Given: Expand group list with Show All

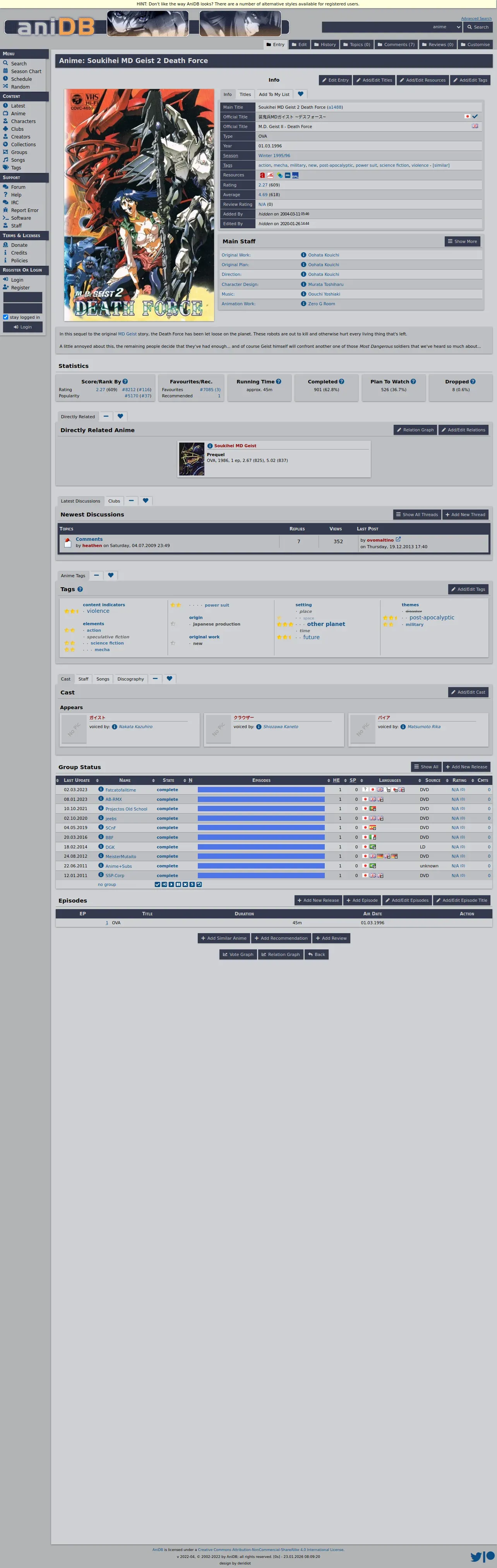Looking at the screenshot, I should pyautogui.click(x=426, y=767).
